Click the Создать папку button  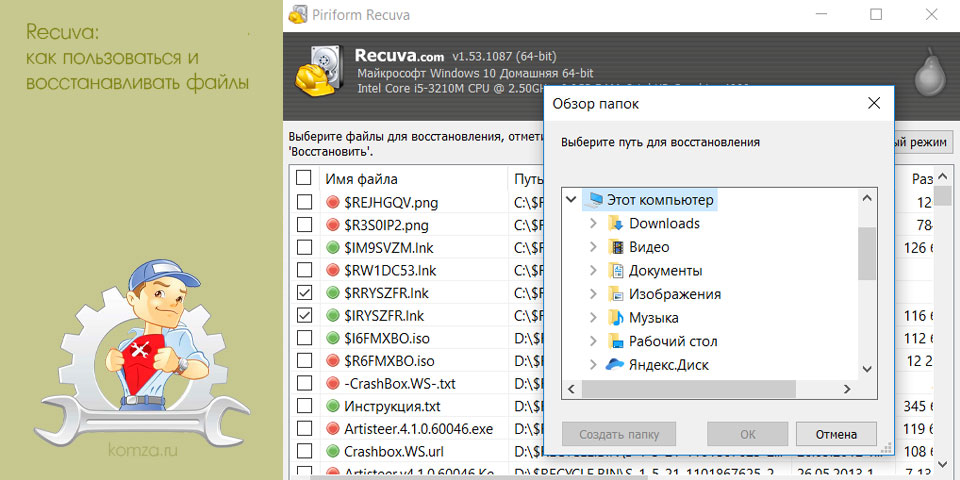click(619, 435)
